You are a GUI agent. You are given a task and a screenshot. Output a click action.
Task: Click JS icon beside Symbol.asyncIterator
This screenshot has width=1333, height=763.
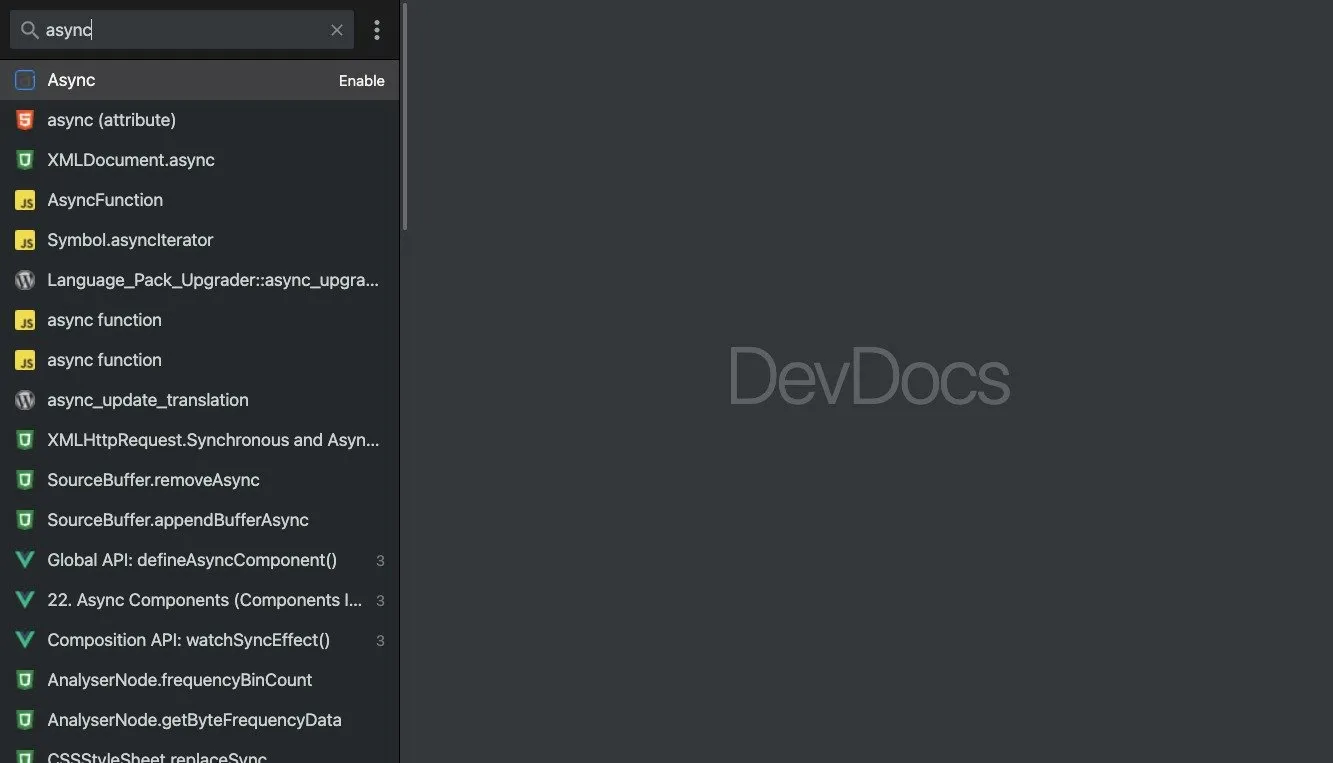click(x=25, y=240)
